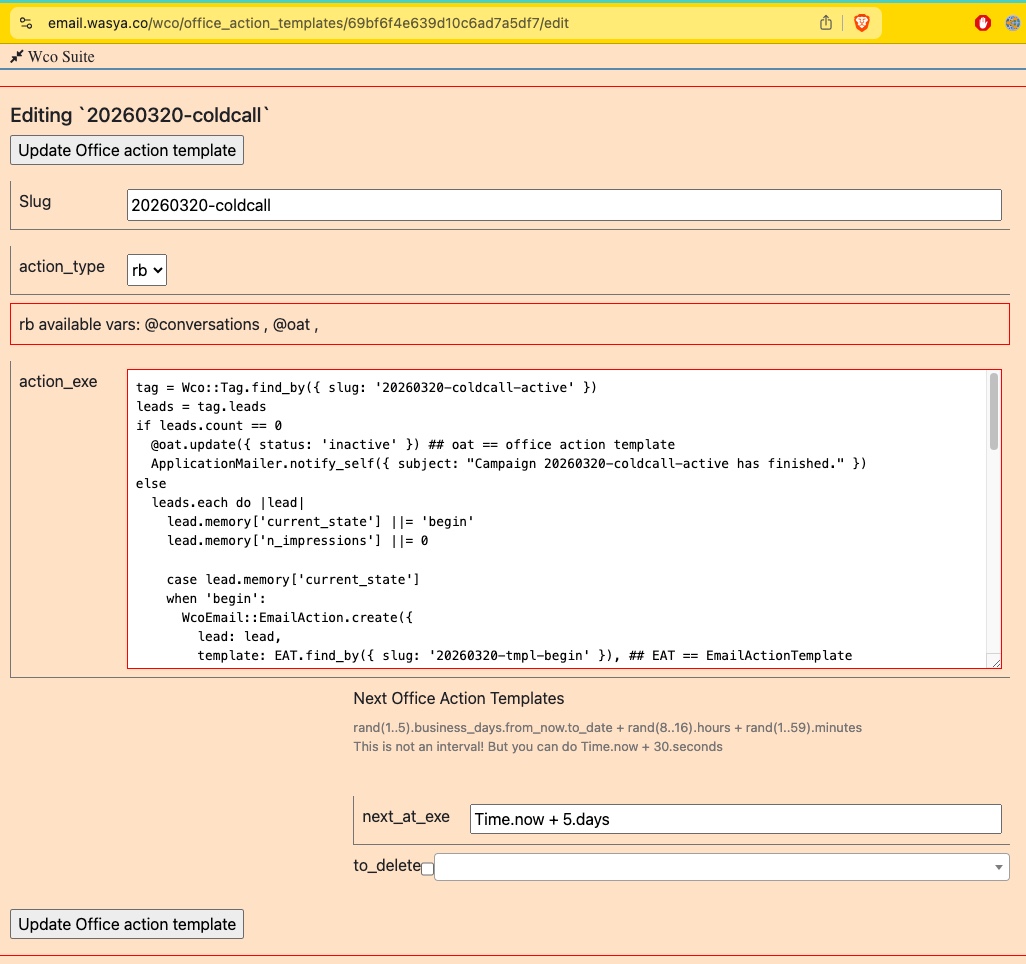Click the caret arrow on to_delete dropdown

(997, 867)
